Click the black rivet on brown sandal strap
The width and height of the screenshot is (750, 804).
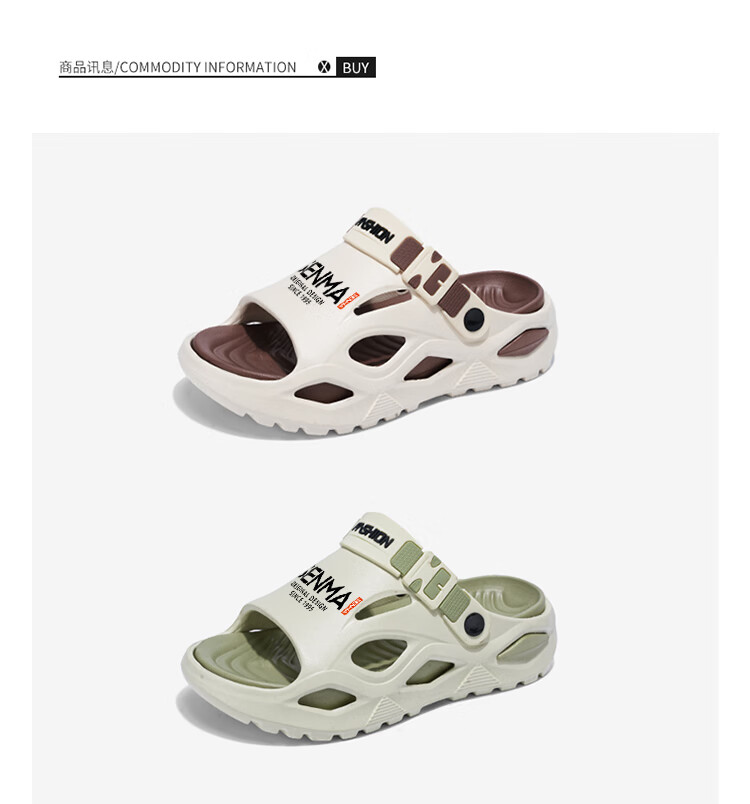tap(474, 319)
